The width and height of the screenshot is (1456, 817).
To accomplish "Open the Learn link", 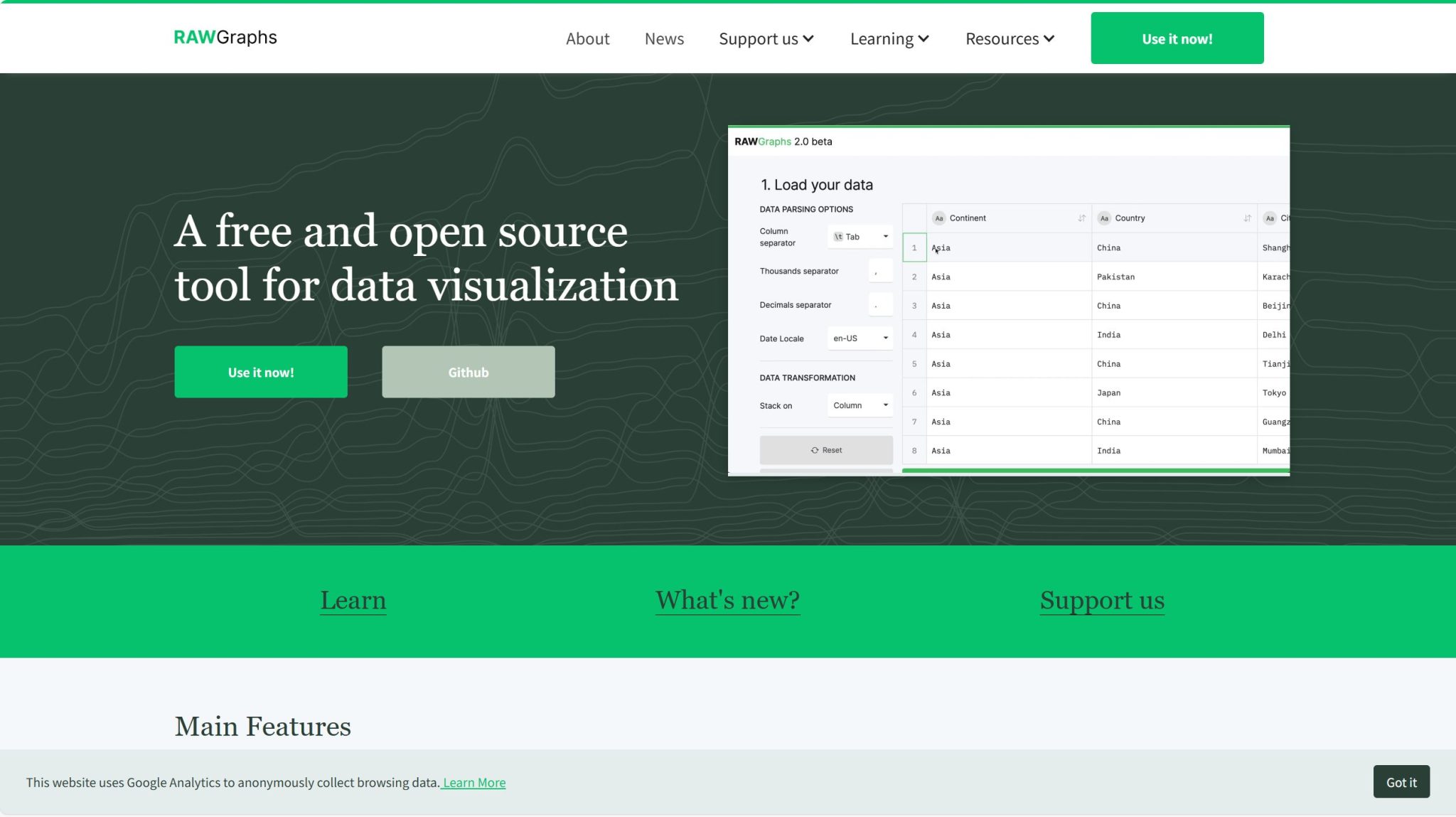I will [353, 600].
